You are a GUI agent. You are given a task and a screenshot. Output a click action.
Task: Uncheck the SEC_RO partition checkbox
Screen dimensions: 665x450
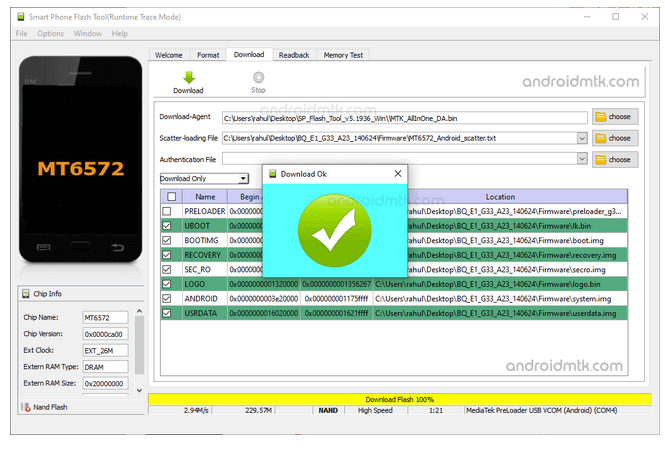click(167, 269)
